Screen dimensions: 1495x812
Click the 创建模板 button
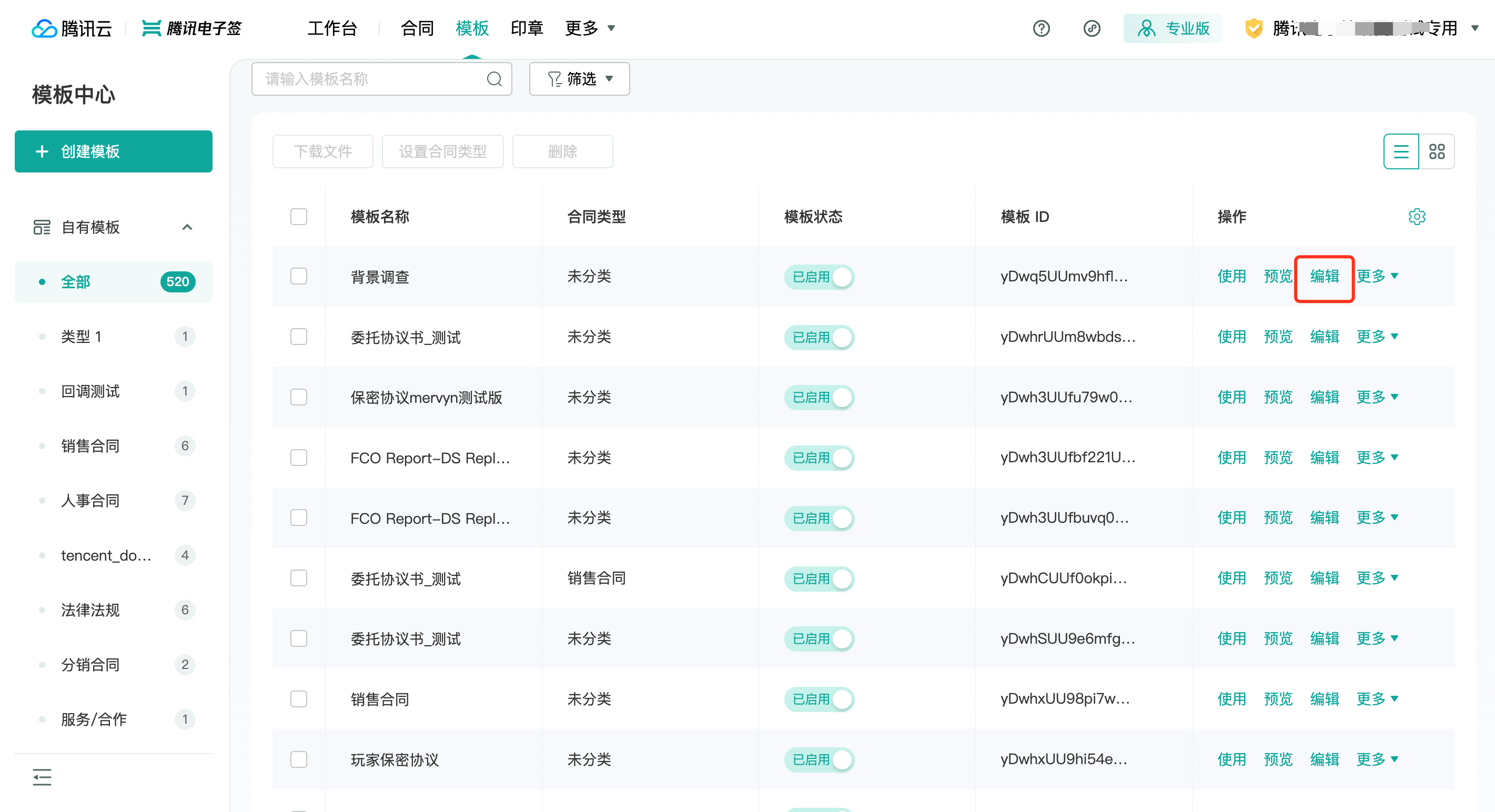113,151
